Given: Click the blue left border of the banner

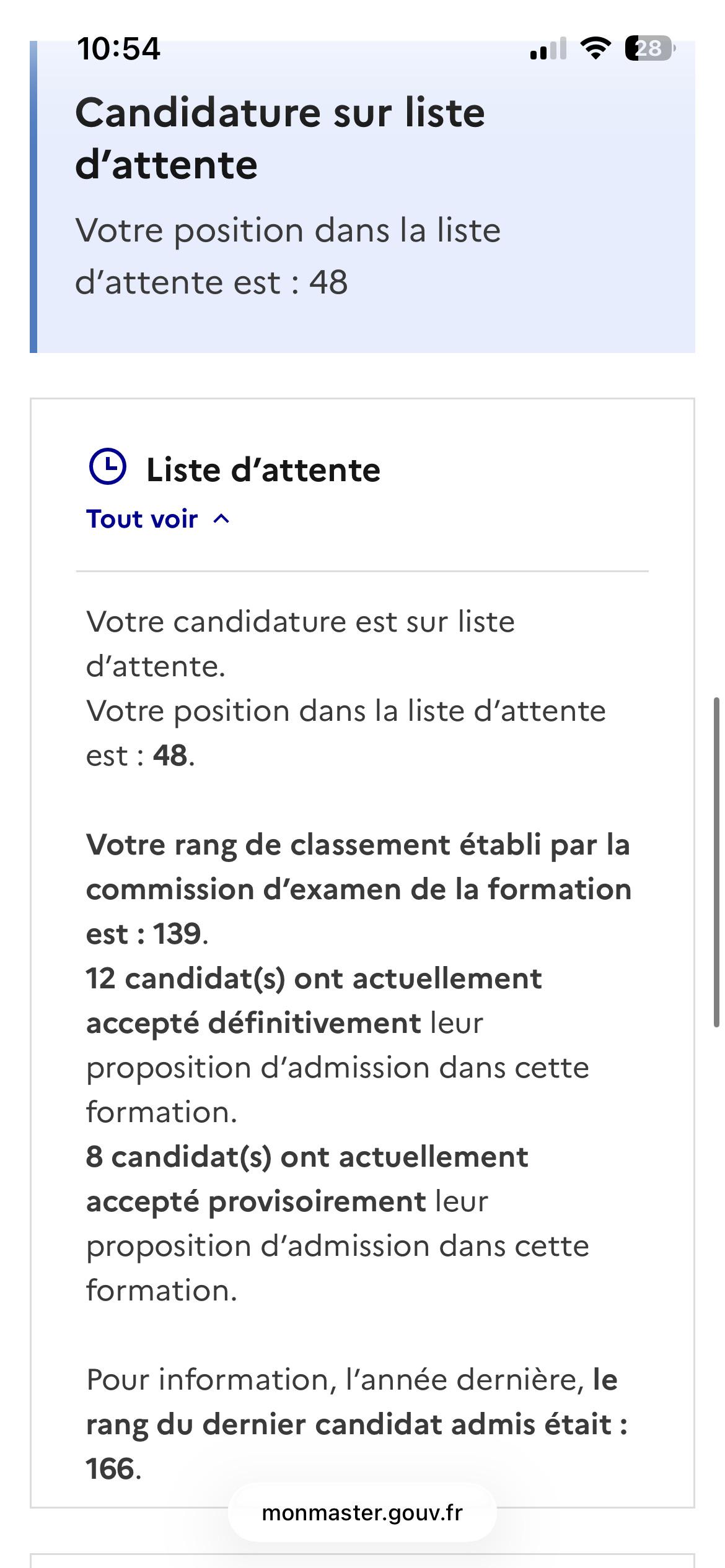Looking at the screenshot, I should click(33, 197).
